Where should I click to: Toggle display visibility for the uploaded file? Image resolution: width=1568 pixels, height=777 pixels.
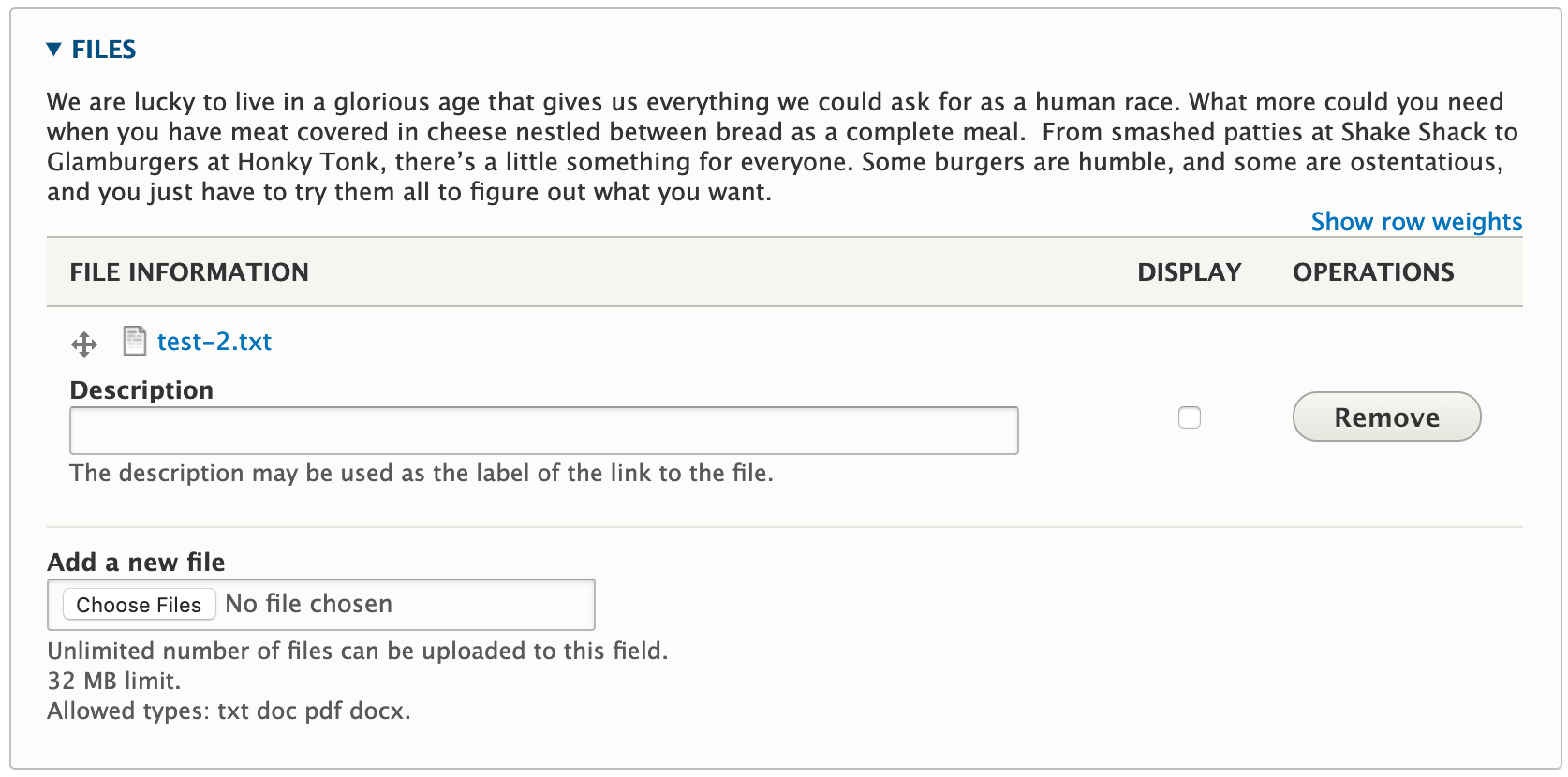click(x=1190, y=418)
